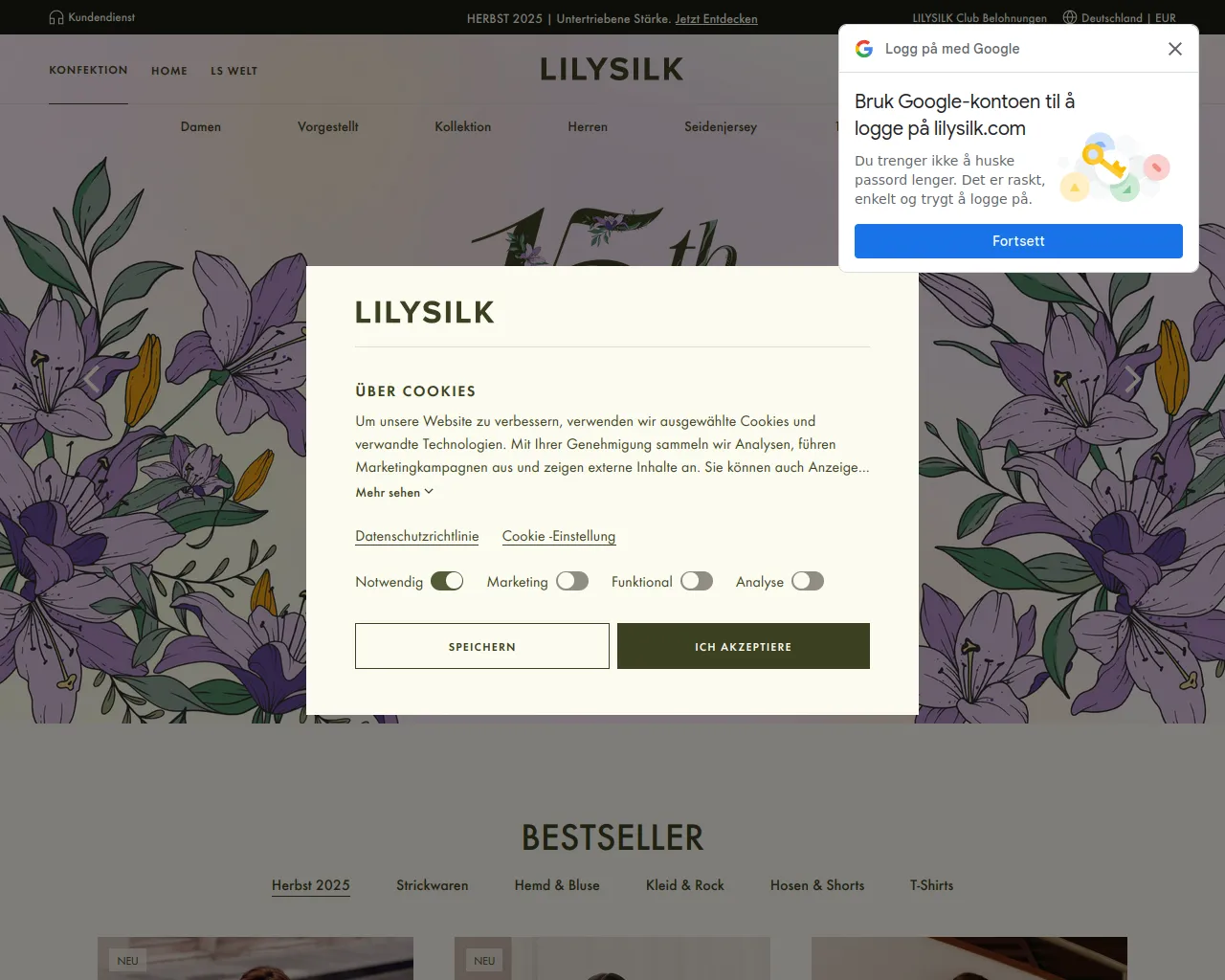Toggle the Notwendig cookie switch
Screen dimensions: 1225x980
[447, 581]
